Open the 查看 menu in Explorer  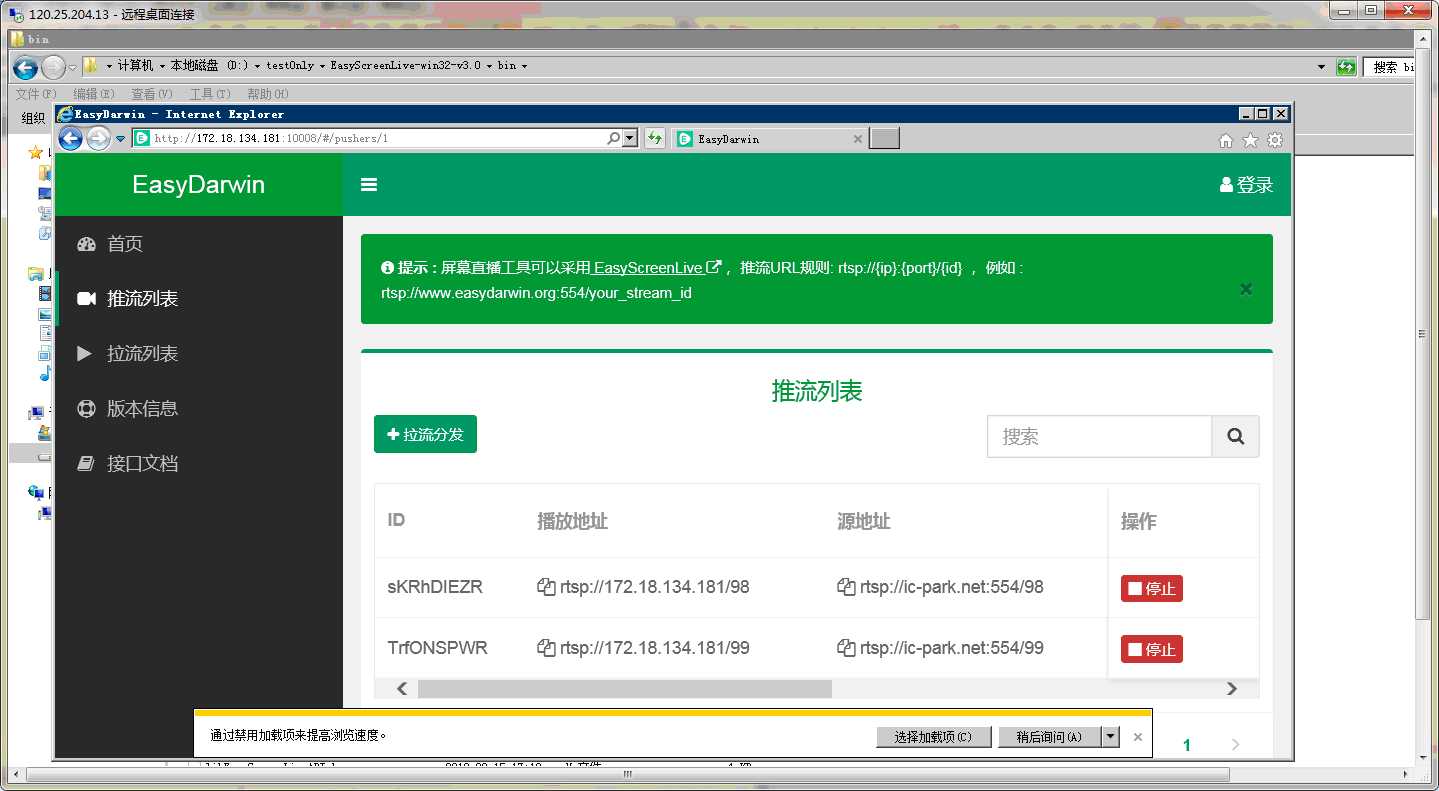tap(151, 94)
